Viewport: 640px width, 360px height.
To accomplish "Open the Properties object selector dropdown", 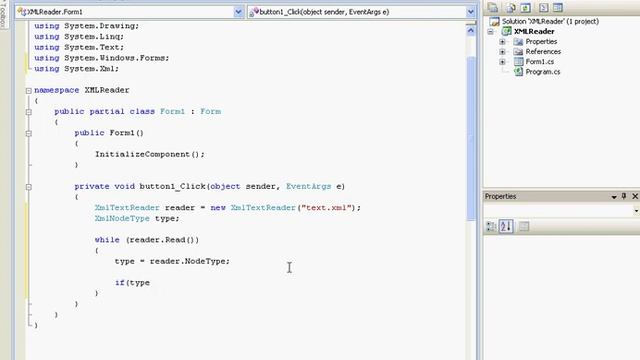I will [636, 211].
